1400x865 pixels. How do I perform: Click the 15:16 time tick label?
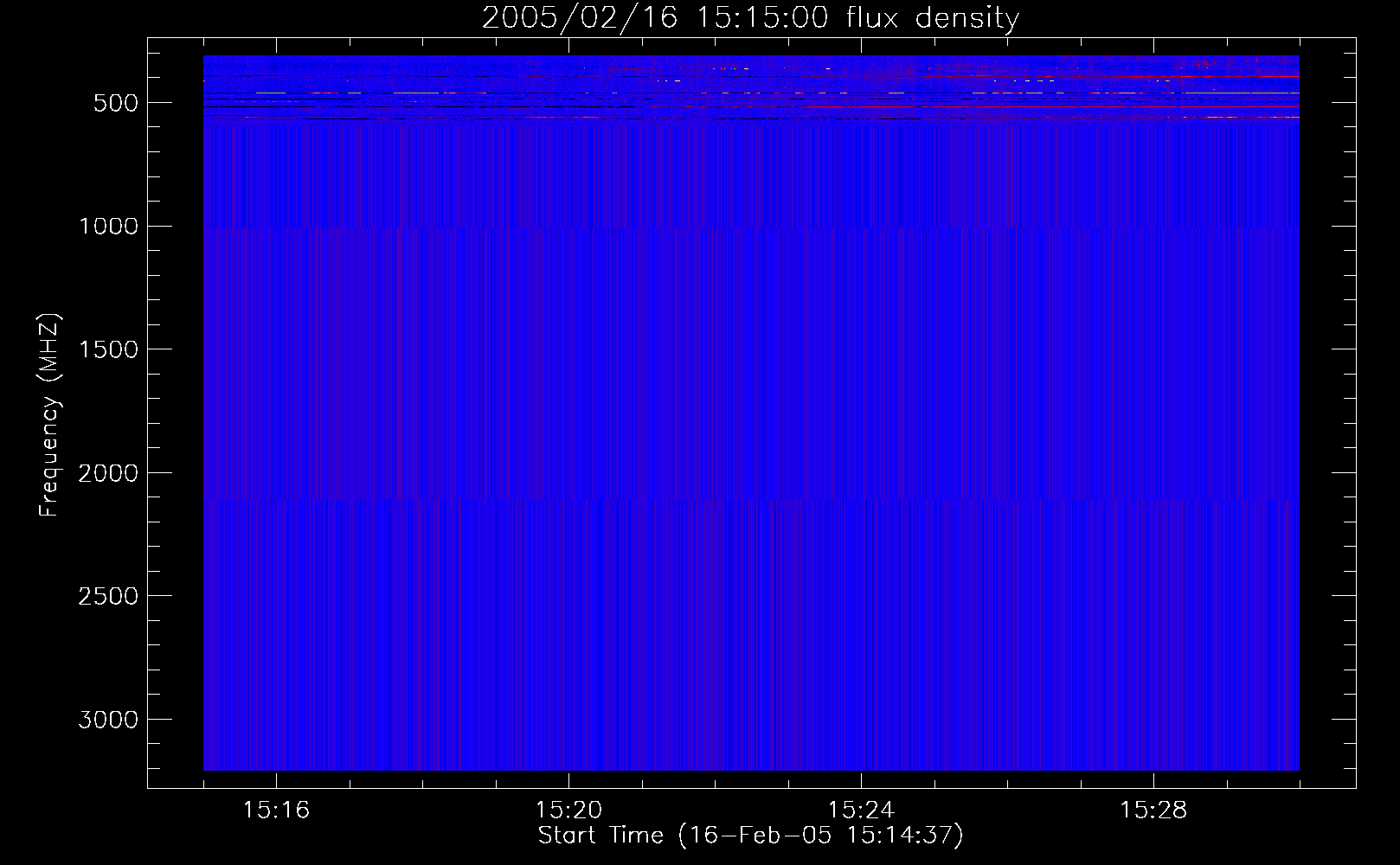[x=276, y=811]
